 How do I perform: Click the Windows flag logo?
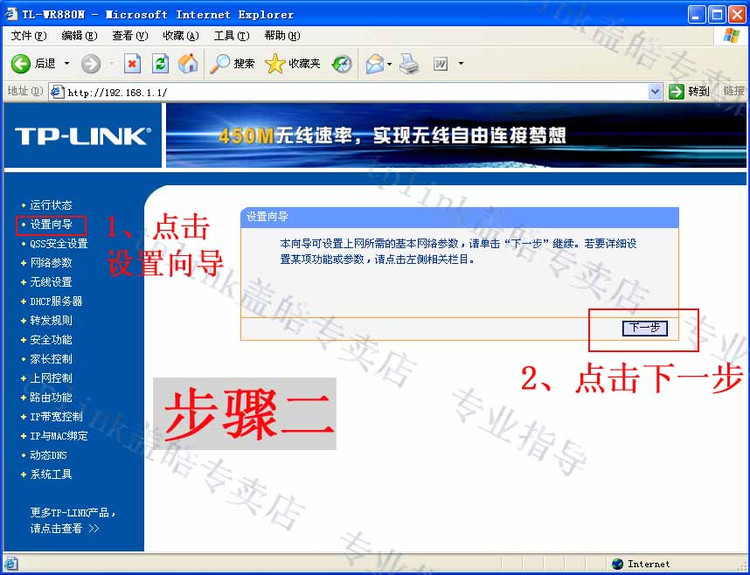[x=731, y=36]
